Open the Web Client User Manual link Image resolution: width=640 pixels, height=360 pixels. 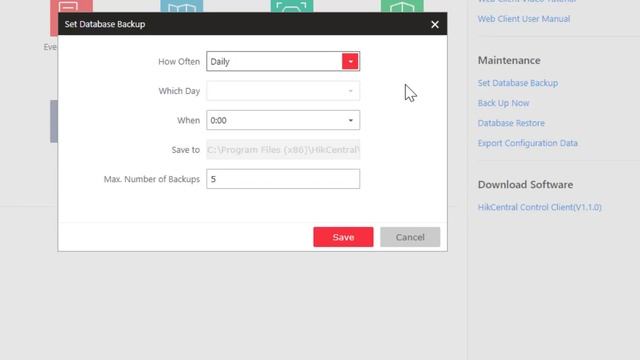tap(524, 19)
